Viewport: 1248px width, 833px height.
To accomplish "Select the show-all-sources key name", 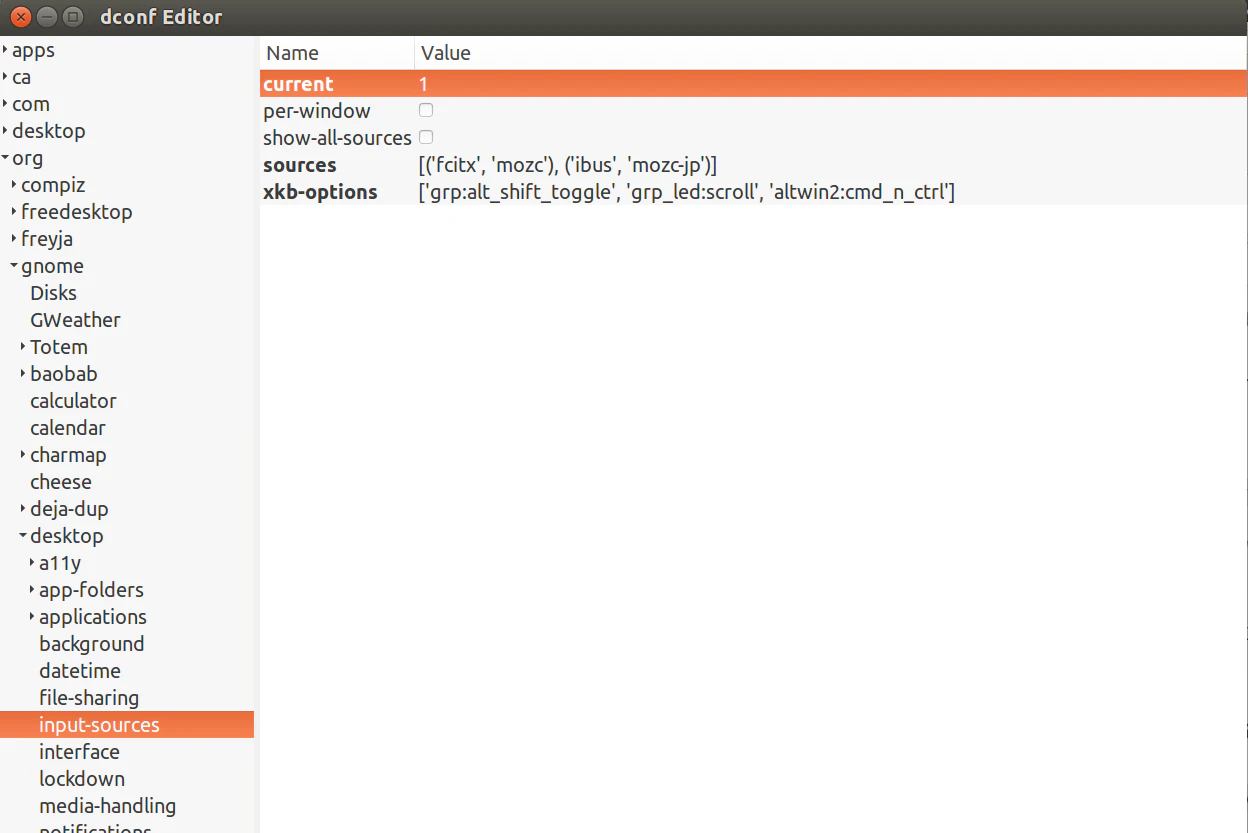I will coord(337,138).
